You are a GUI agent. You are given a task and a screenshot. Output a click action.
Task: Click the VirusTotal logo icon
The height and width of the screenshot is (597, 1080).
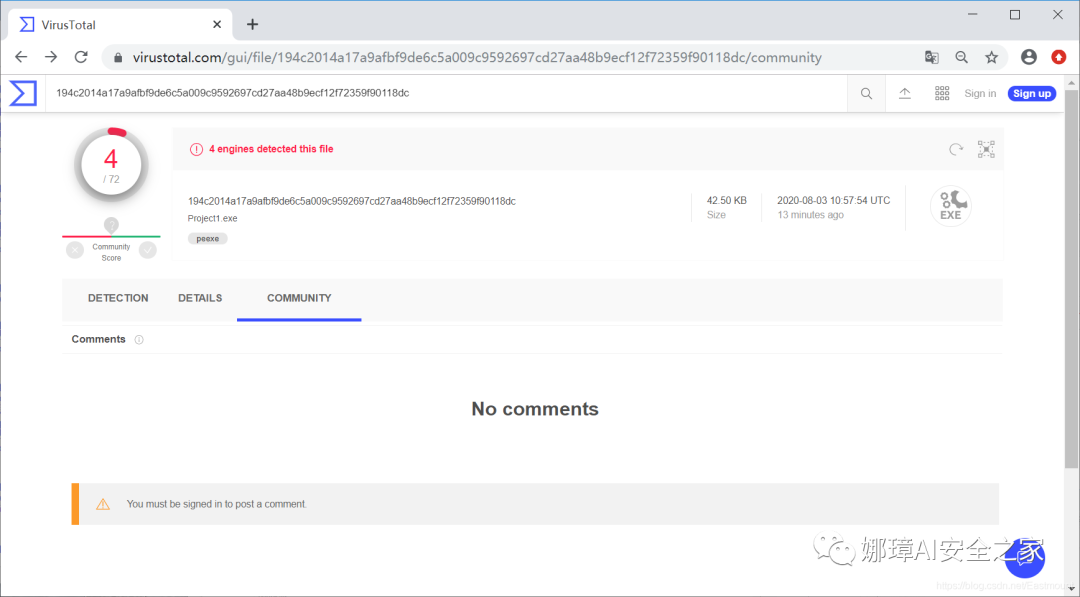pos(23,93)
